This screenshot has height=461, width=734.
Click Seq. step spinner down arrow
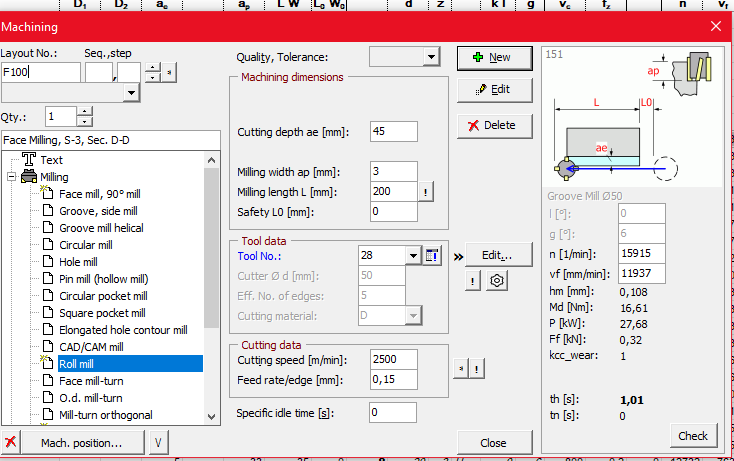[153, 78]
